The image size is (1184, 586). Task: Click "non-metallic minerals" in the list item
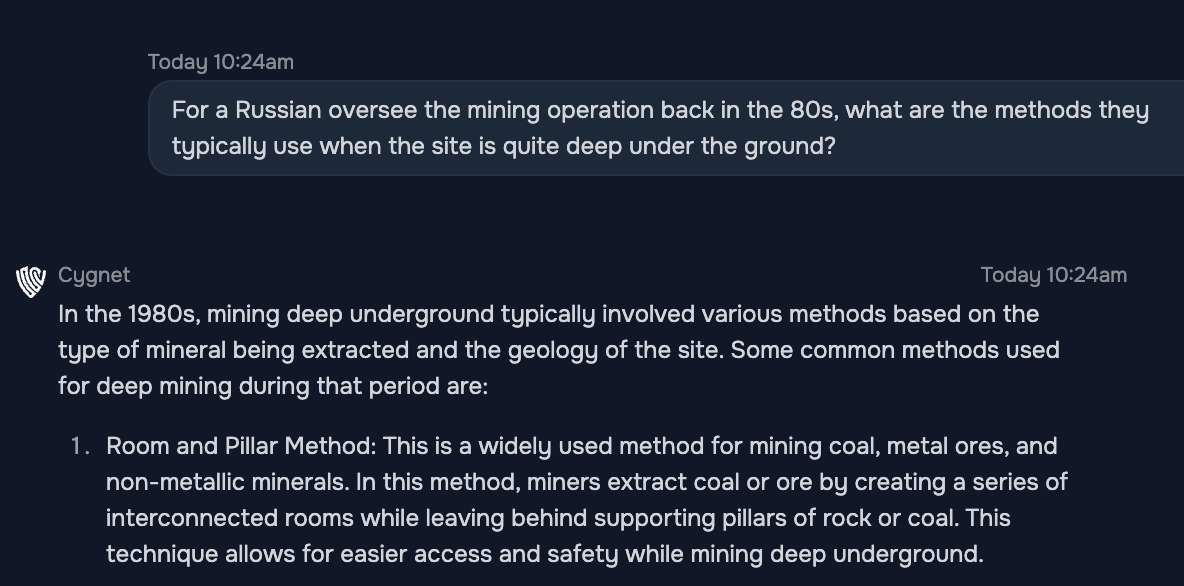pyautogui.click(x=225, y=482)
